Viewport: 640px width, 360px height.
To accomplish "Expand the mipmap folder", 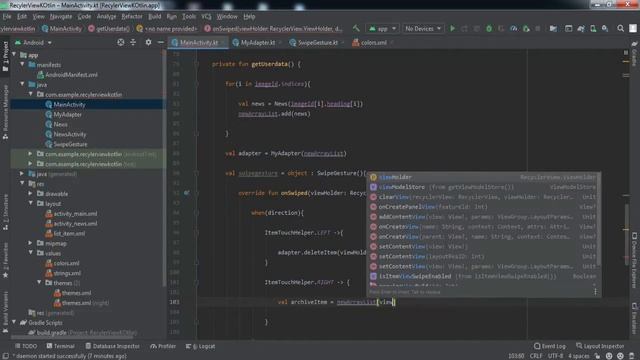I will click(31, 243).
